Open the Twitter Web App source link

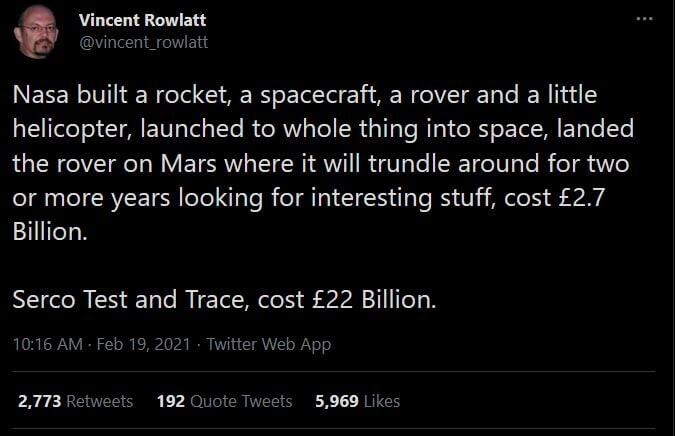pyautogui.click(x=269, y=344)
